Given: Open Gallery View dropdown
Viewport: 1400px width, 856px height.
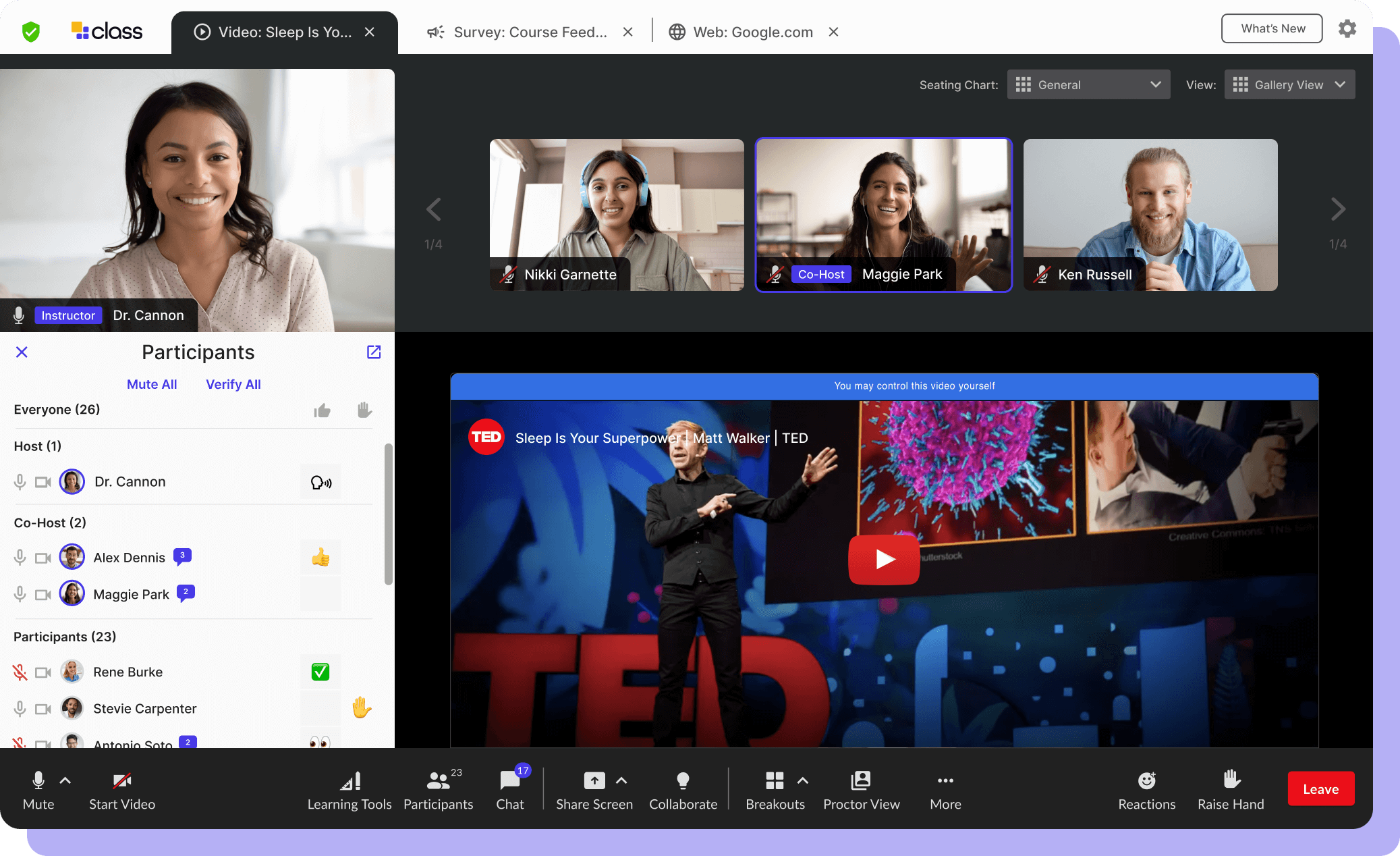Looking at the screenshot, I should 1289,84.
